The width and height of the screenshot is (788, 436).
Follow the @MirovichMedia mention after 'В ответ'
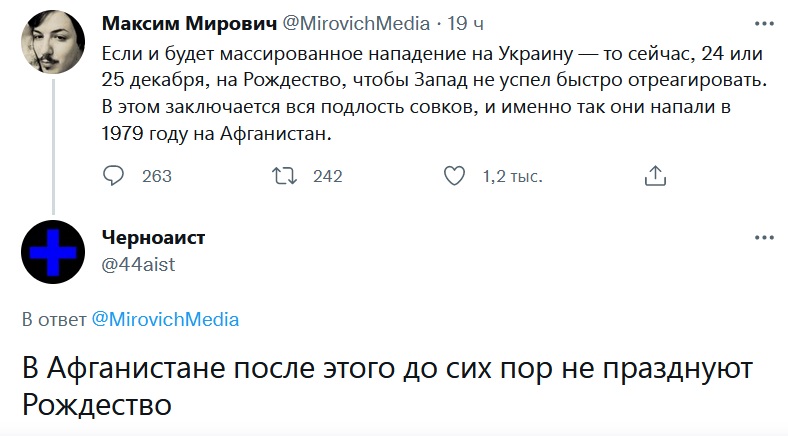coord(165,320)
